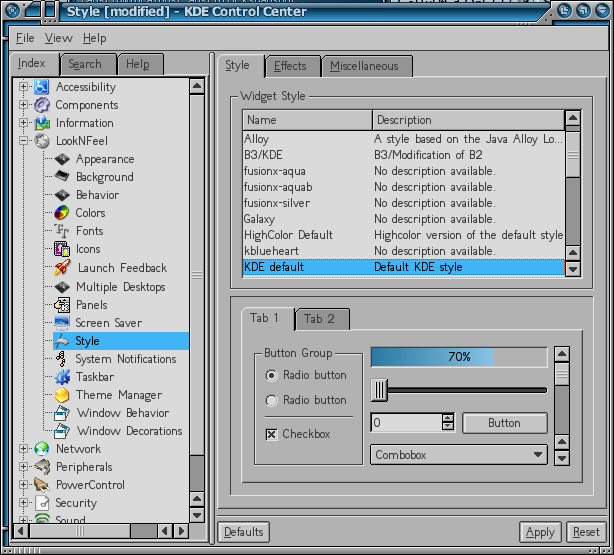Click the Reset button
The width and height of the screenshot is (614, 555).
coord(586,532)
